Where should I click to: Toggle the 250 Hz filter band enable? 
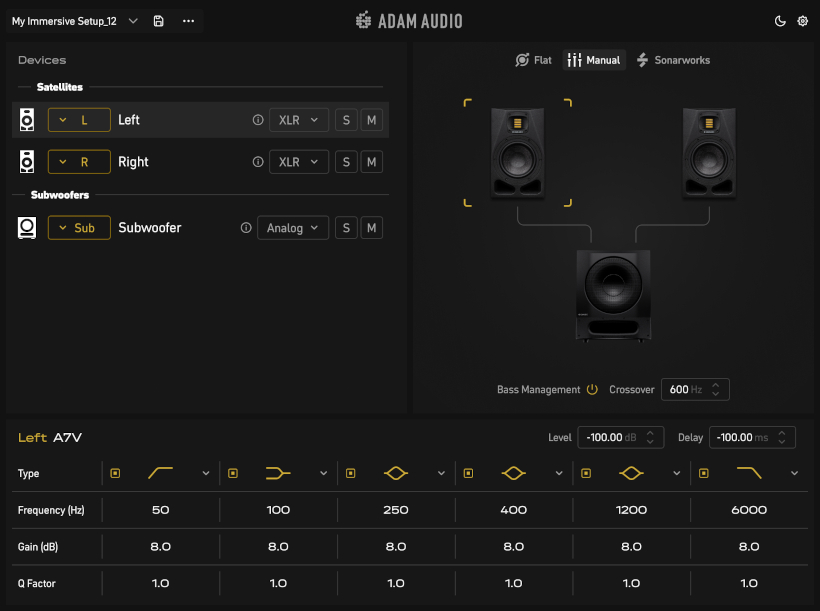click(x=350, y=473)
